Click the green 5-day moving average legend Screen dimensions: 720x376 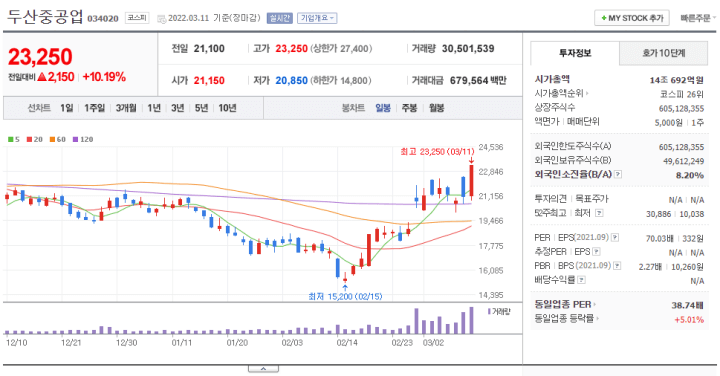coord(14,140)
